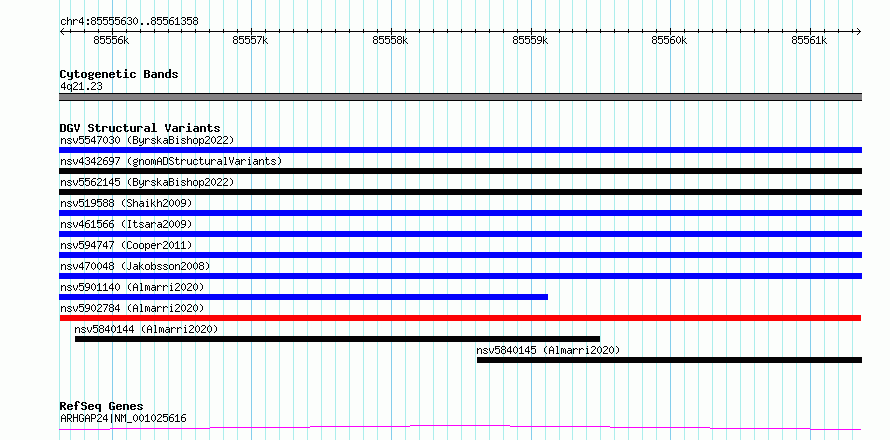890x440 pixels.
Task: Click the 85558k ruler tick label
Action: point(390,40)
